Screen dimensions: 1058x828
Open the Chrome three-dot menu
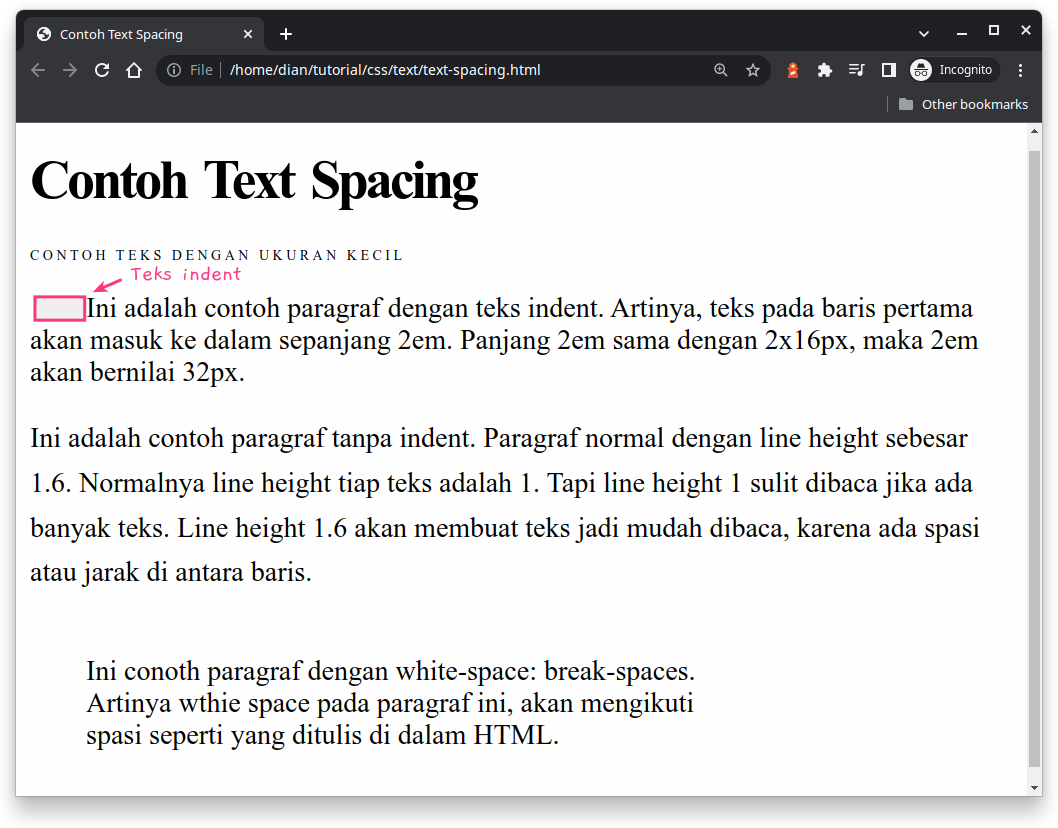[1019, 70]
